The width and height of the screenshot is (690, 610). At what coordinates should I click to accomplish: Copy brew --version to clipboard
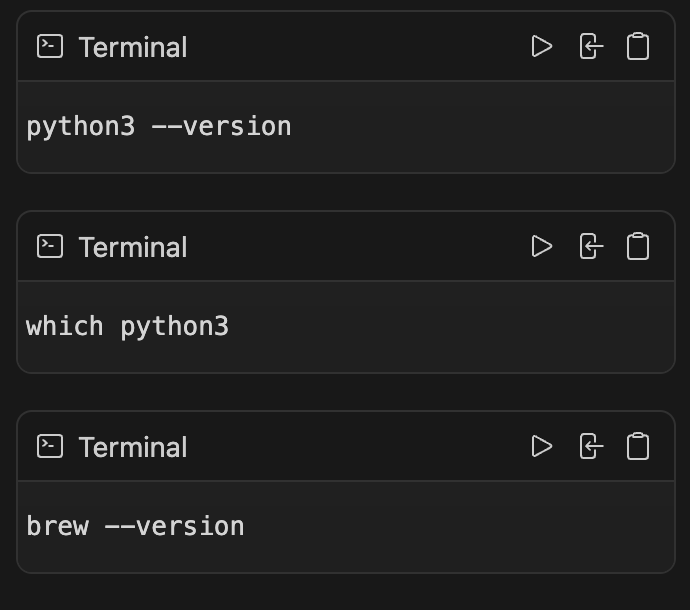(638, 446)
